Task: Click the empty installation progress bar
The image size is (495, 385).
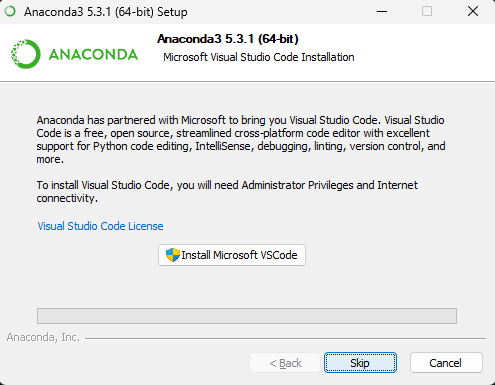Action: coord(247,316)
